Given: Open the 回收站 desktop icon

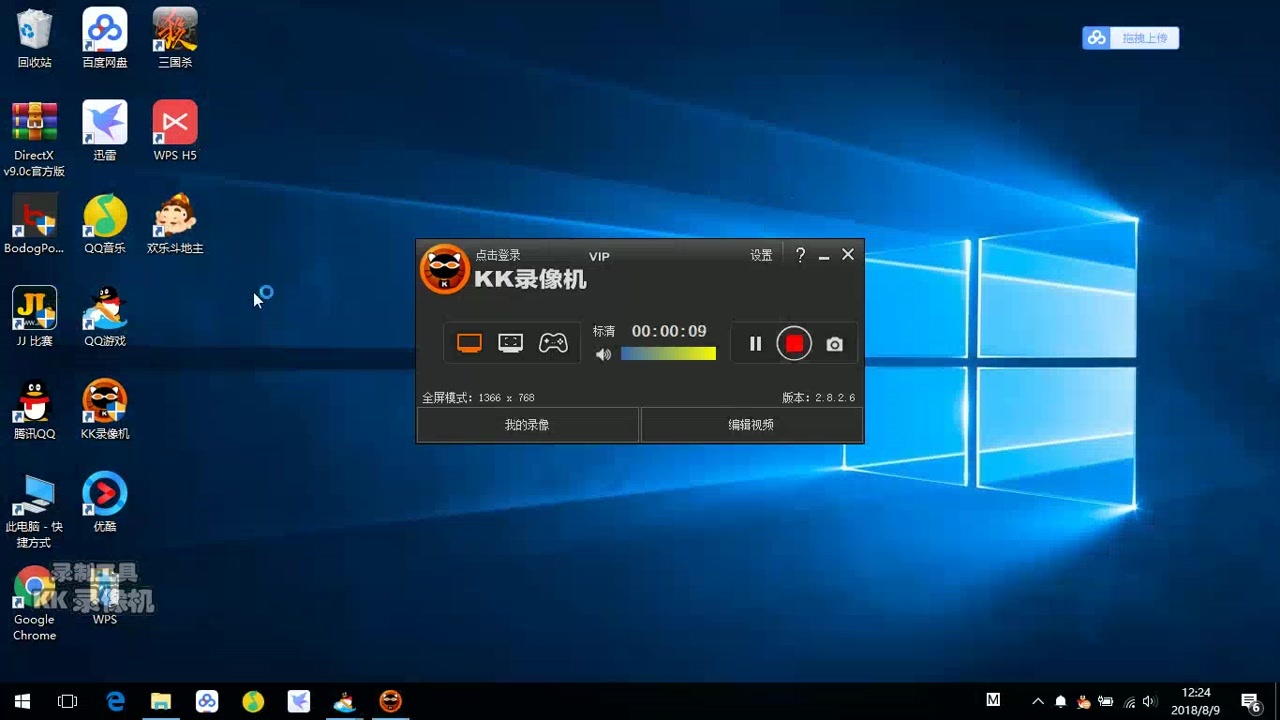Looking at the screenshot, I should tap(34, 39).
